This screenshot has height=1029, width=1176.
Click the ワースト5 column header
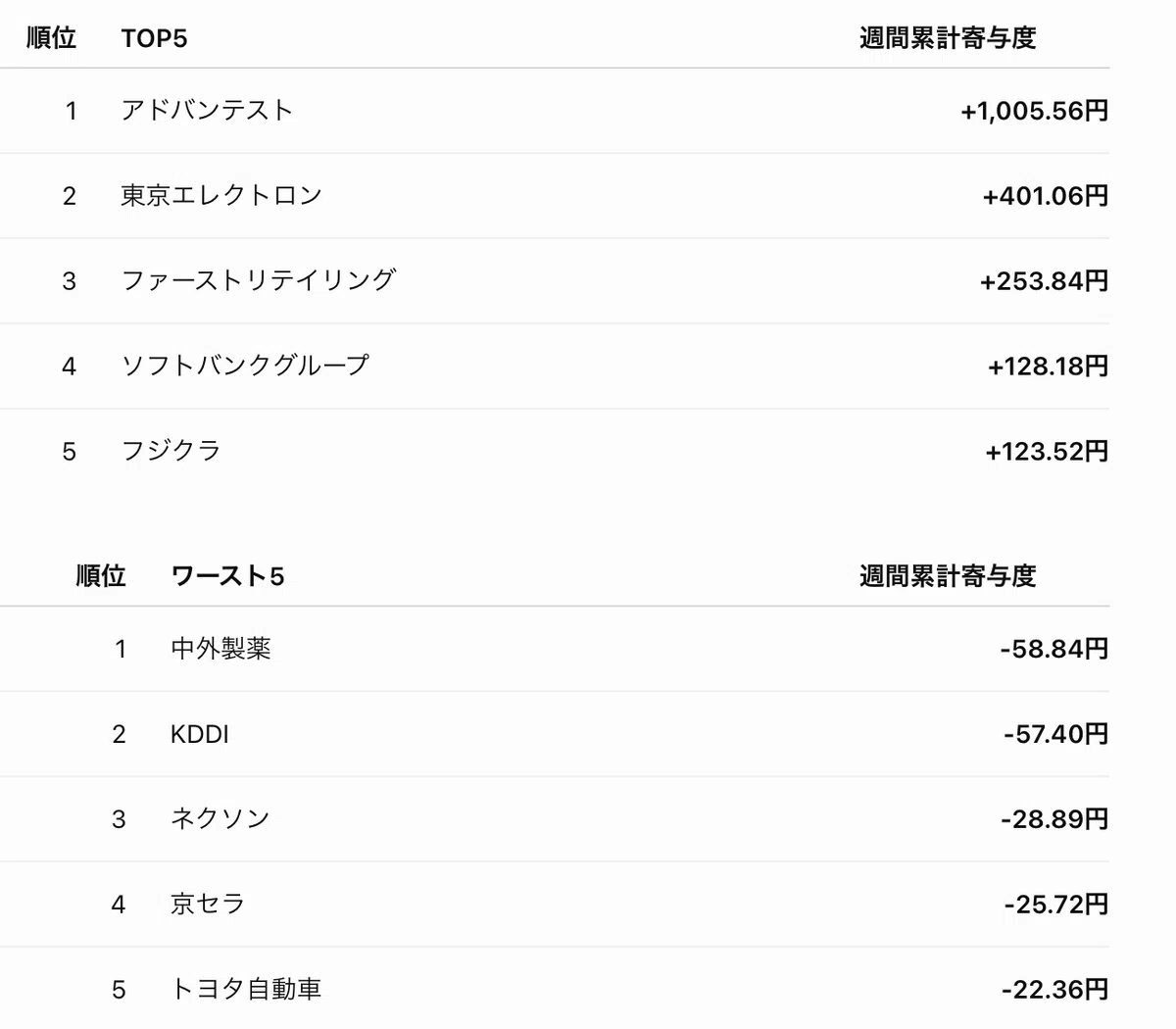tap(227, 575)
